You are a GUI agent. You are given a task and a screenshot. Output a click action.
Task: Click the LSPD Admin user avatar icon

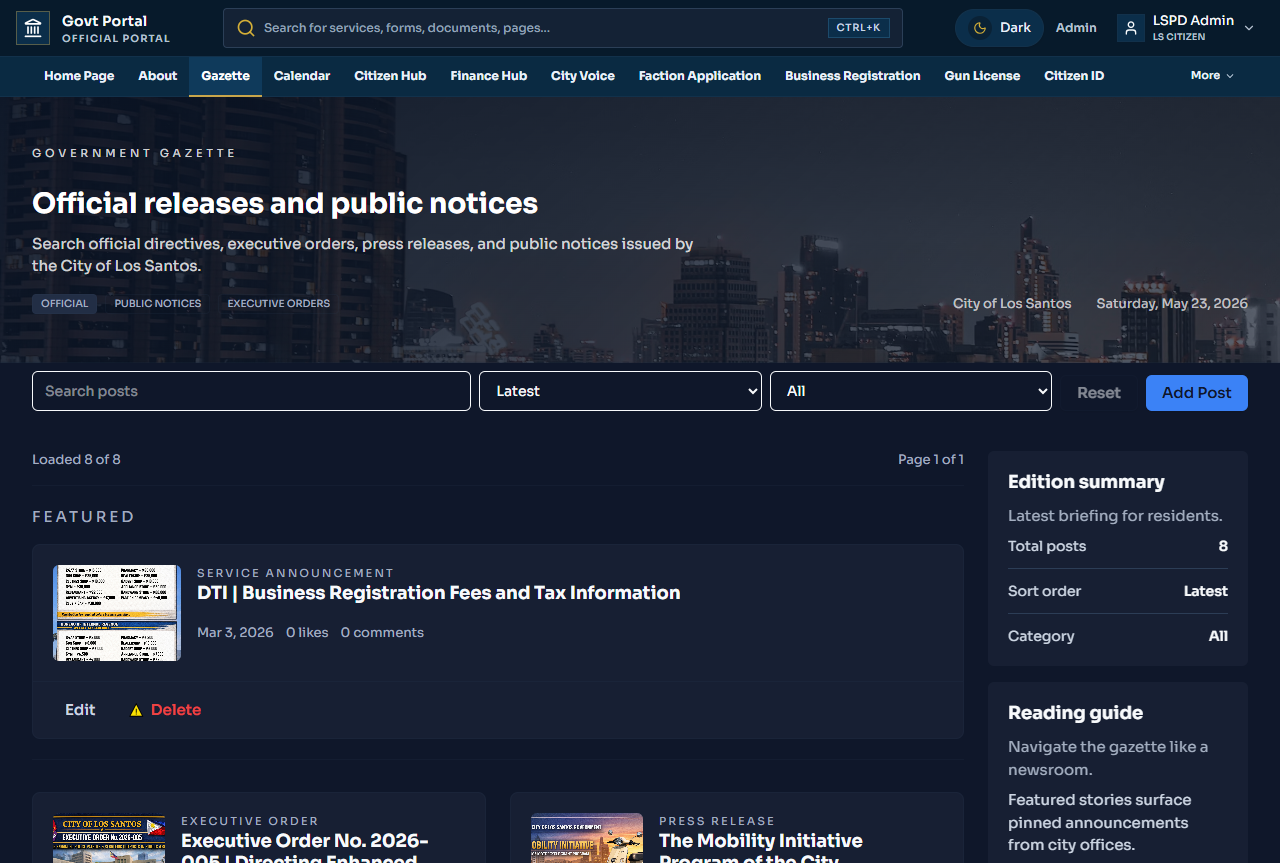point(1131,28)
